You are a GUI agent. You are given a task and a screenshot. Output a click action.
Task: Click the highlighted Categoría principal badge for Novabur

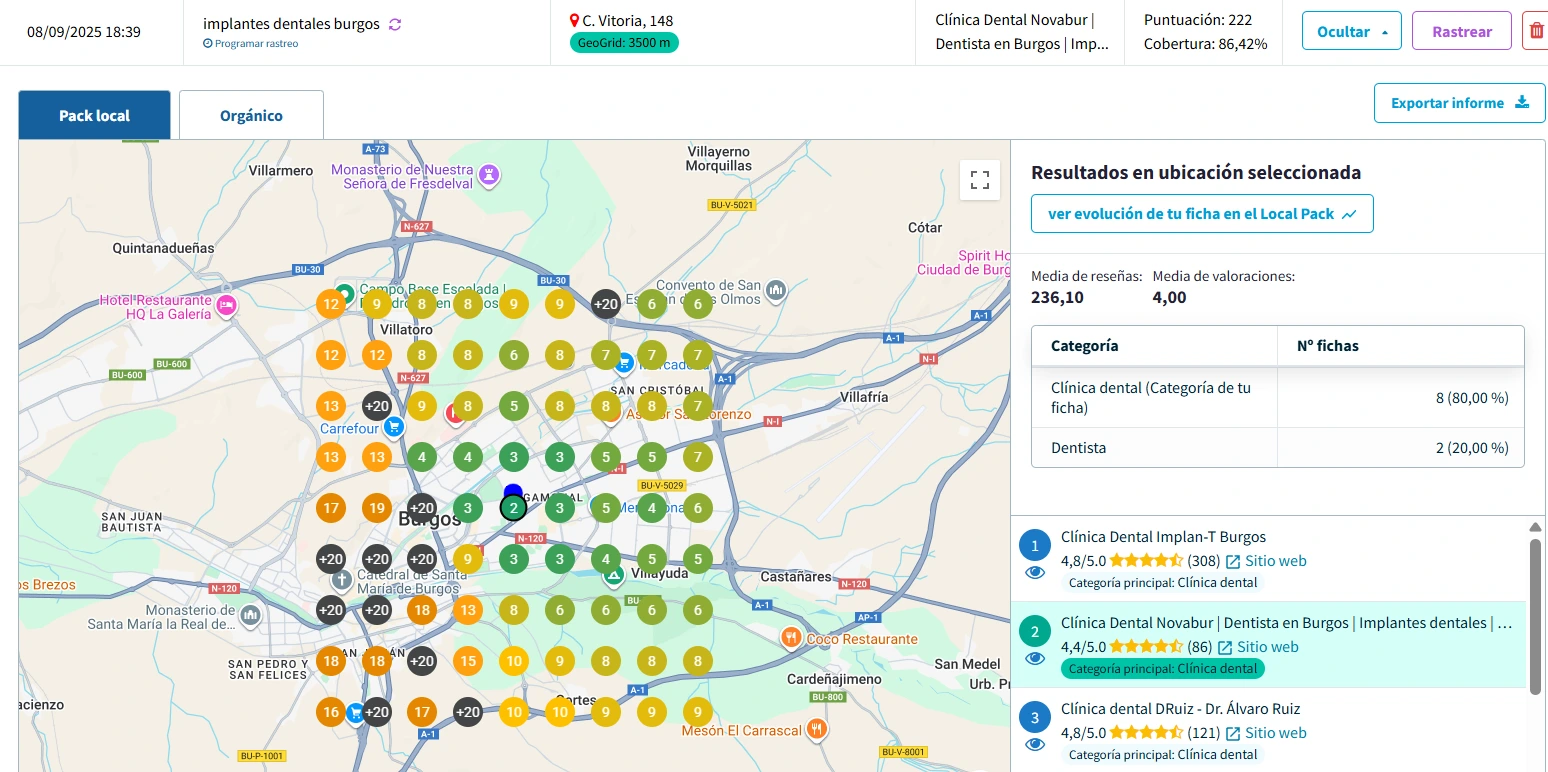click(x=1163, y=669)
